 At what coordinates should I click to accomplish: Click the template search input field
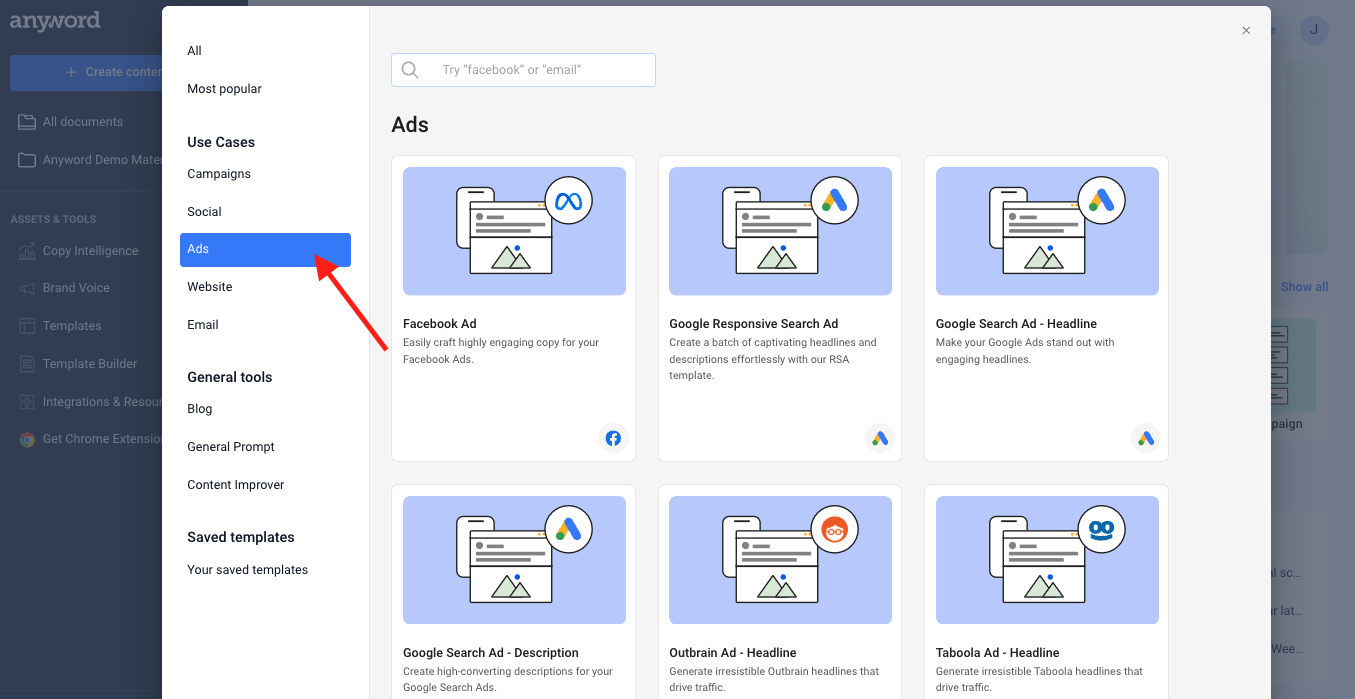pyautogui.click(x=523, y=70)
